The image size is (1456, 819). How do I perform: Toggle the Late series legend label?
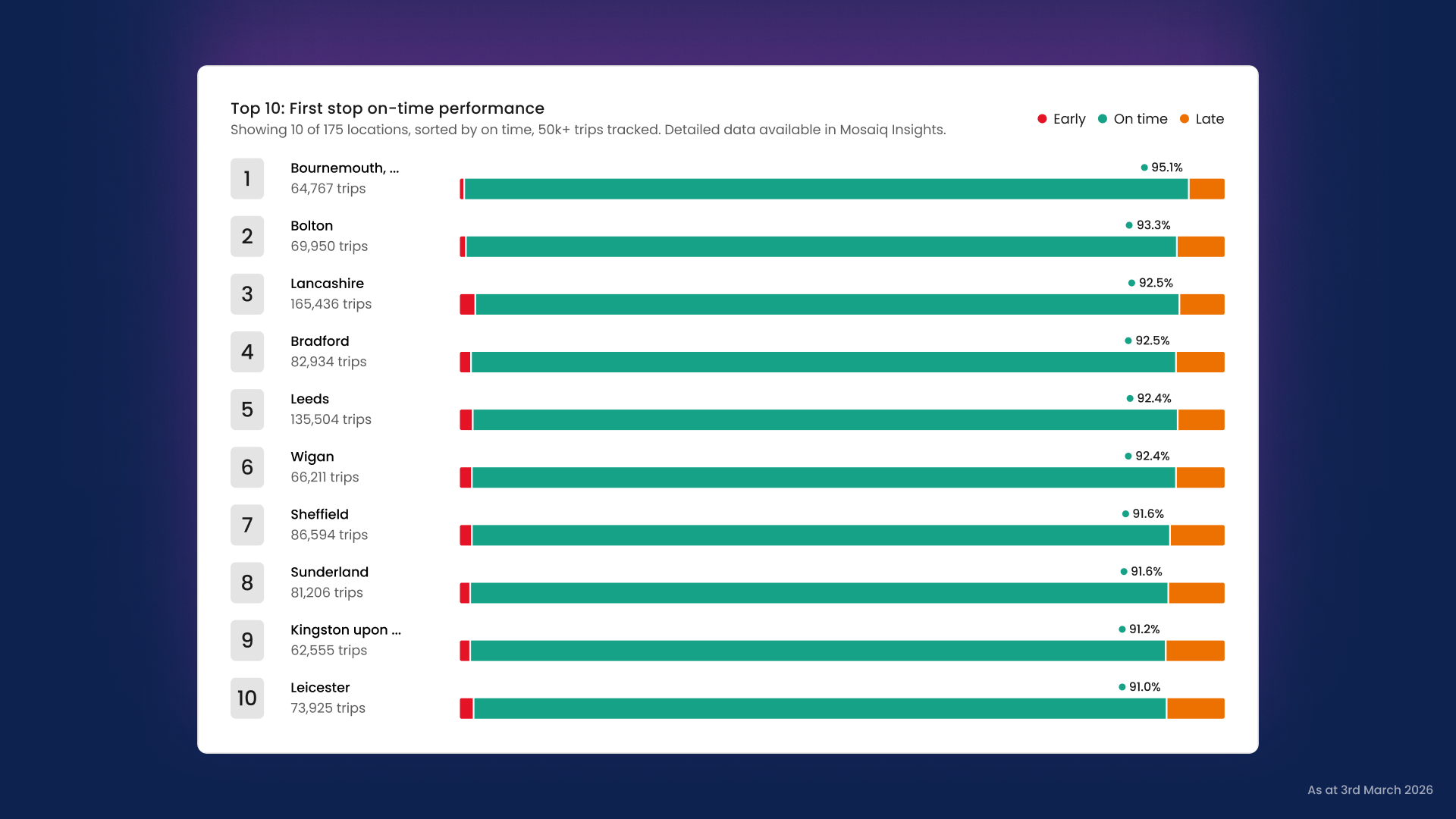(1210, 119)
